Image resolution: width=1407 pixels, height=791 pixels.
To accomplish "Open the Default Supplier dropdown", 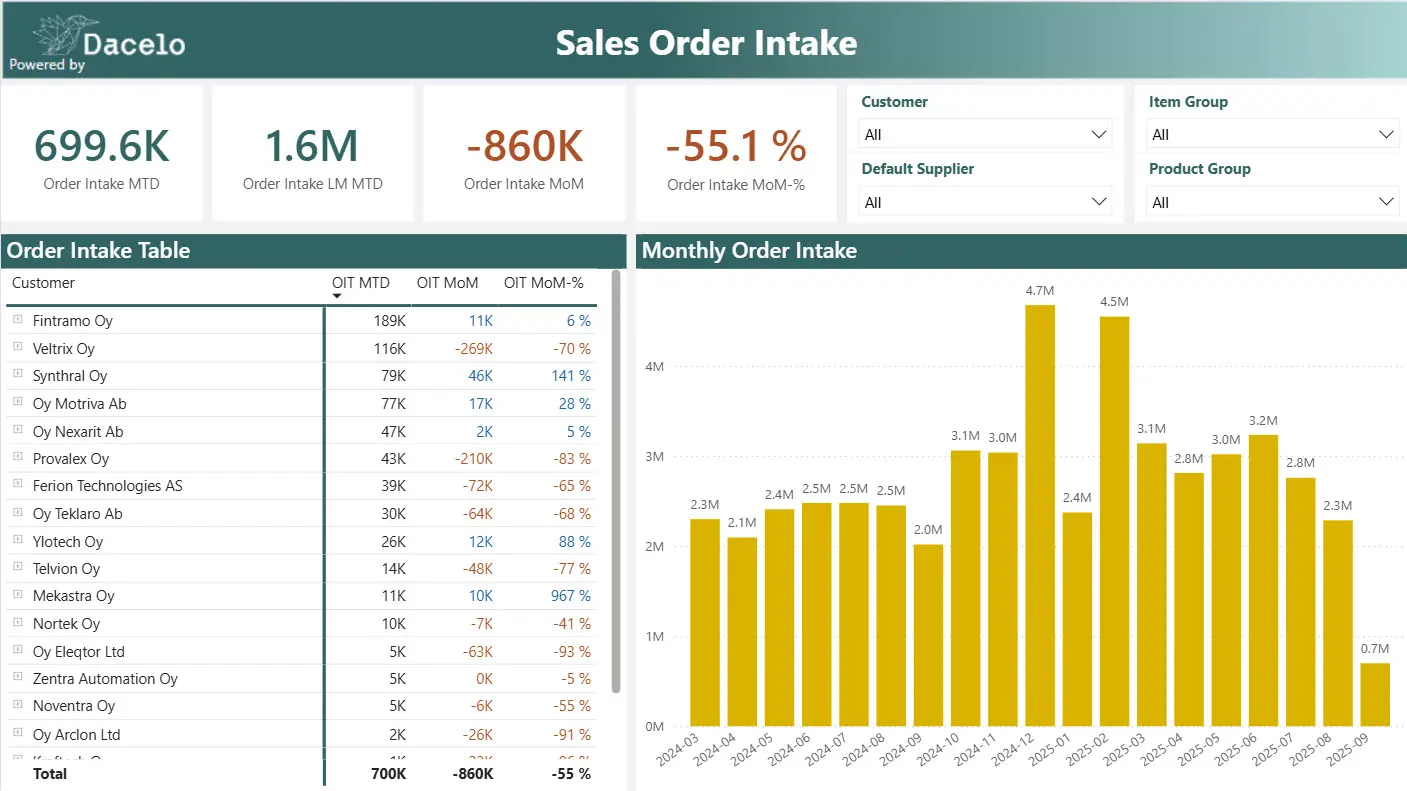I will point(985,202).
